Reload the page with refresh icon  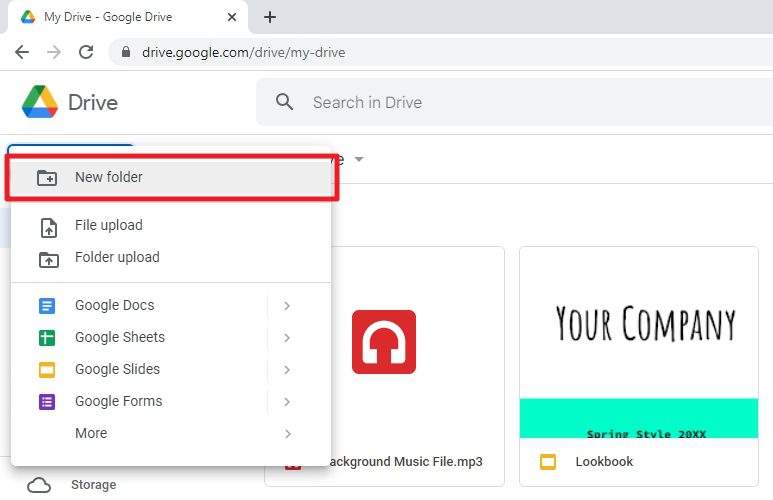click(86, 52)
